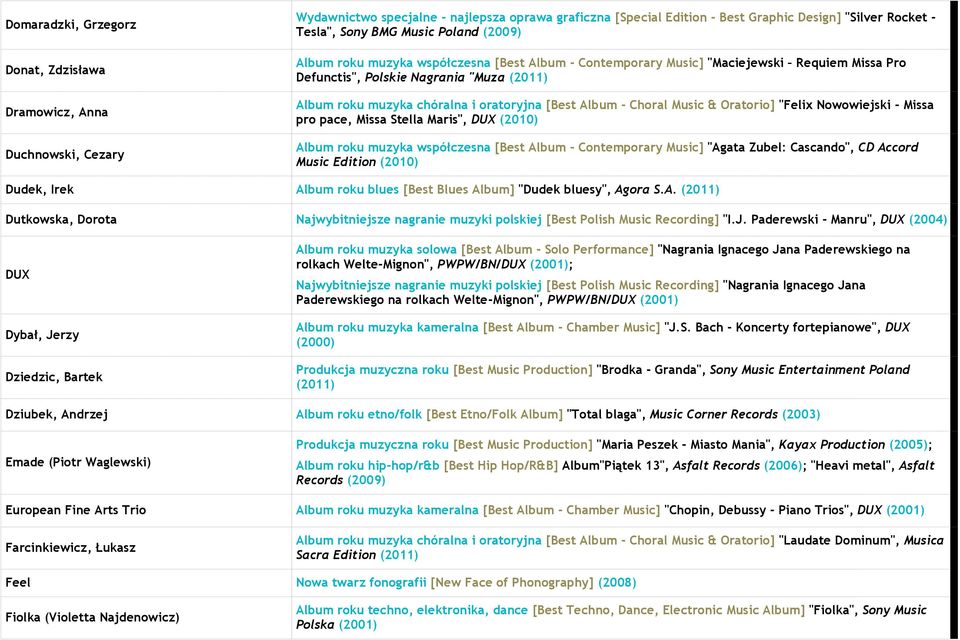Click '[New Face of Phonography]' translation text
Image resolution: width=960 pixels, height=640 pixels.
[x=512, y=582]
